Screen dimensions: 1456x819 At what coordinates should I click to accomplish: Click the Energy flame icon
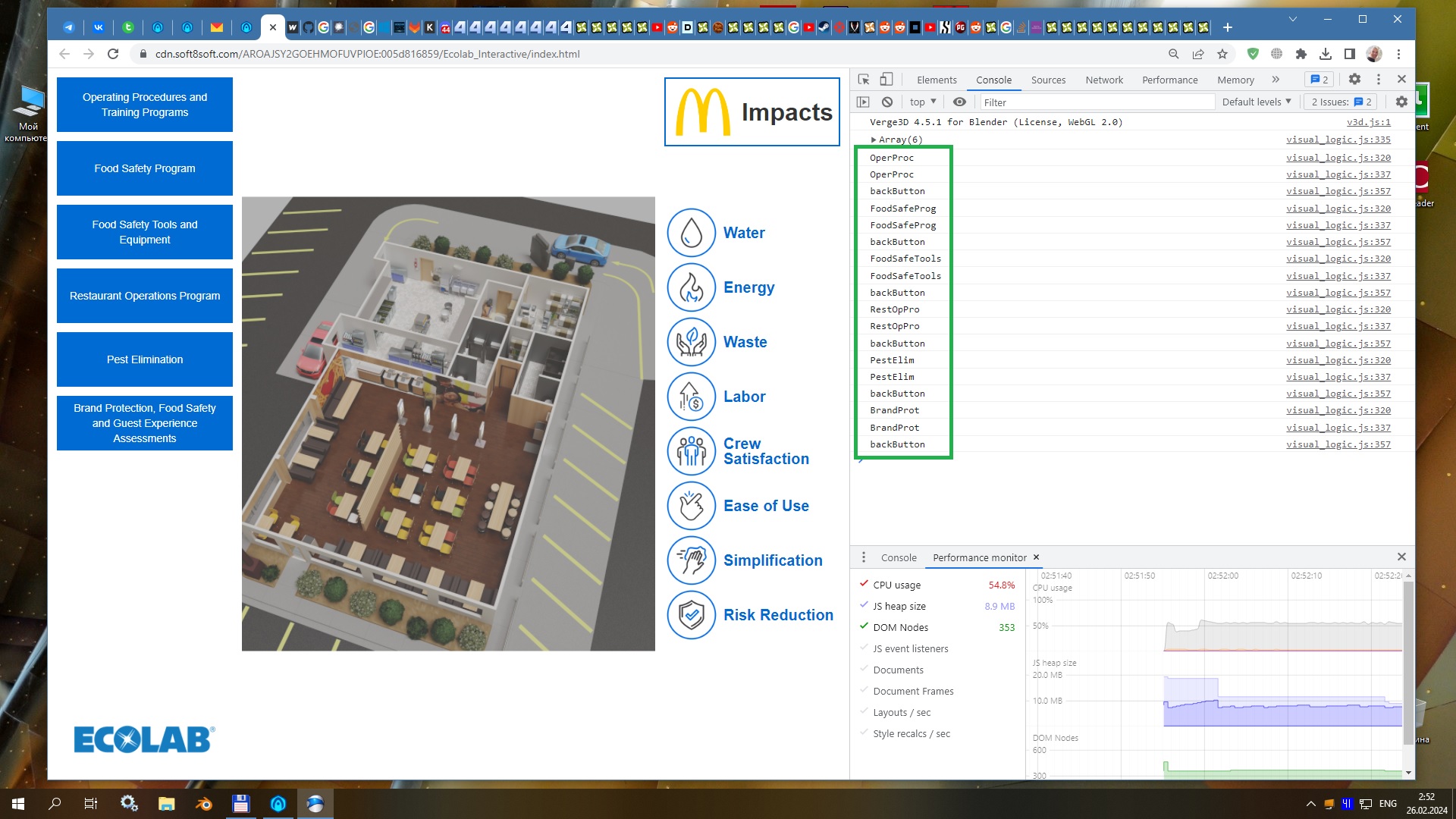691,287
